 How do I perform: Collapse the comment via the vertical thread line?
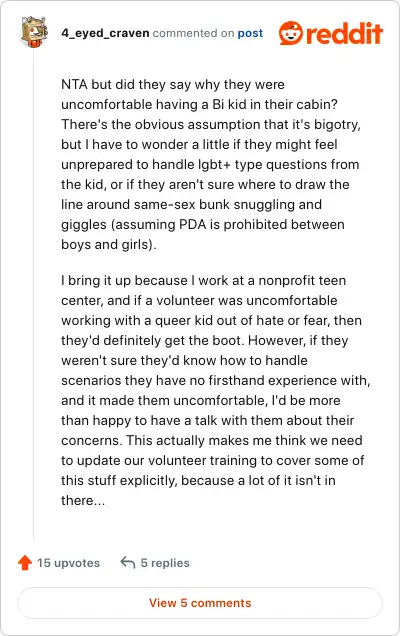pyautogui.click(x=34, y=294)
